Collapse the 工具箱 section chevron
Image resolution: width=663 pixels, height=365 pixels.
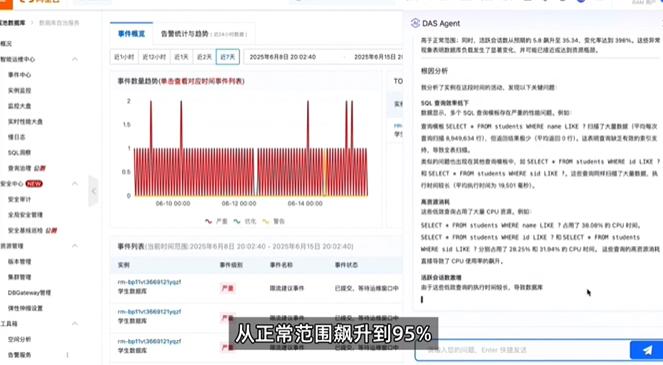(75, 324)
